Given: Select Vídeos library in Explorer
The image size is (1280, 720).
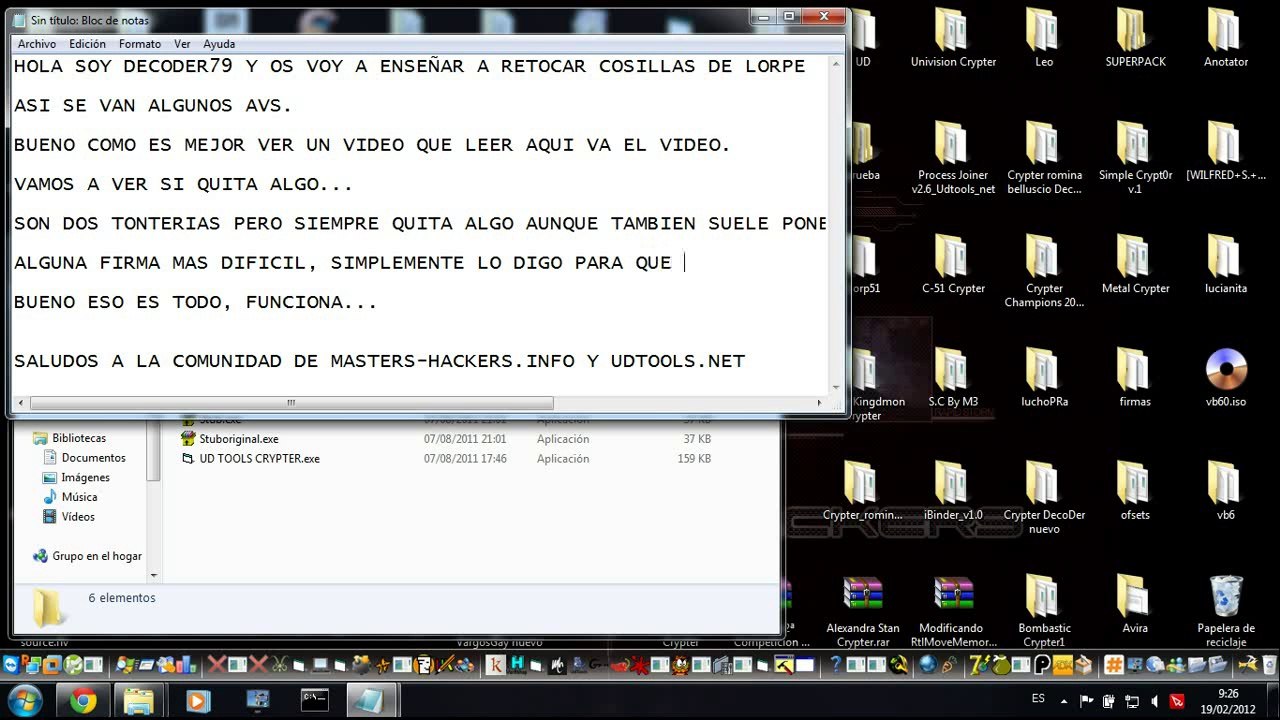Looking at the screenshot, I should click(x=78, y=517).
